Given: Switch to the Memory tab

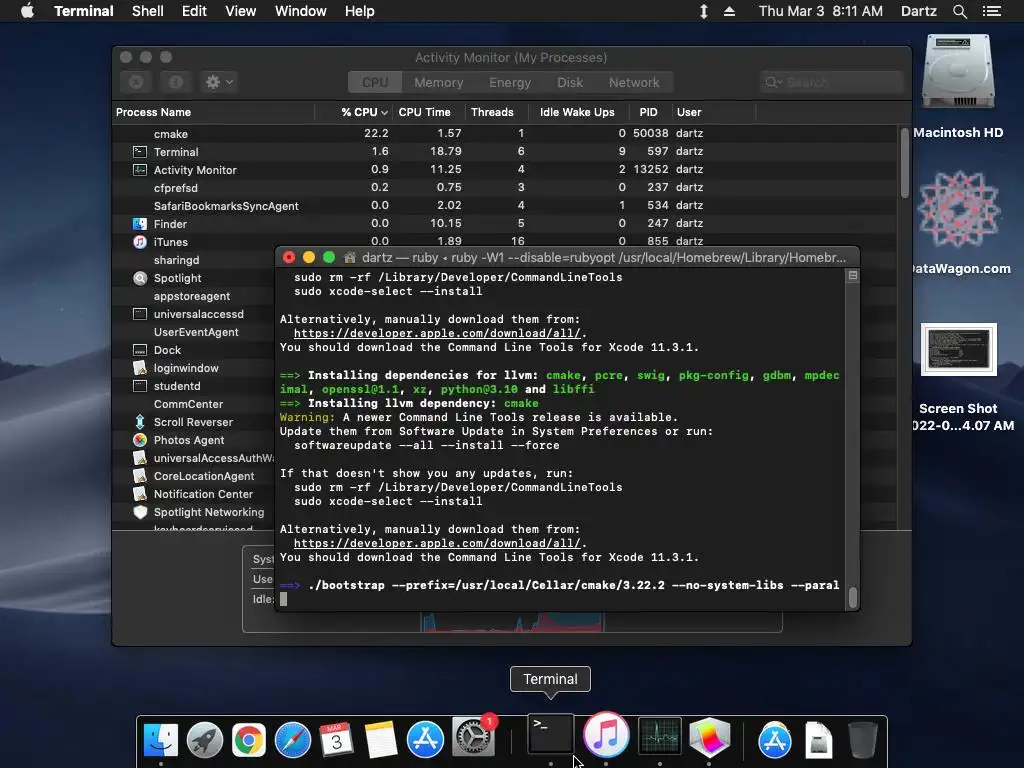Looking at the screenshot, I should 438,82.
